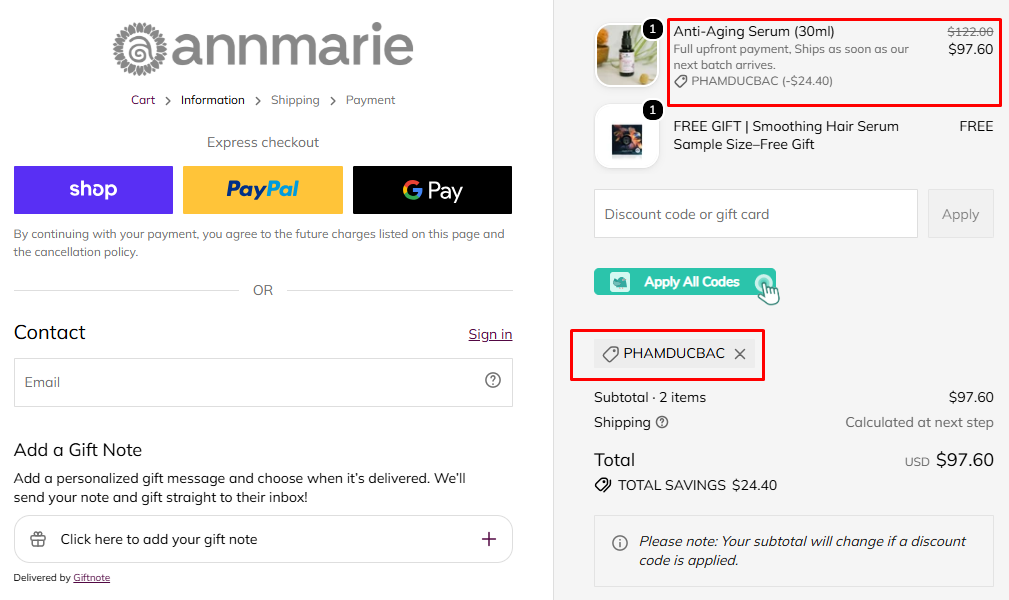Click the Discount code or gift card field
Viewport: 1009px width, 600px height.
(755, 214)
